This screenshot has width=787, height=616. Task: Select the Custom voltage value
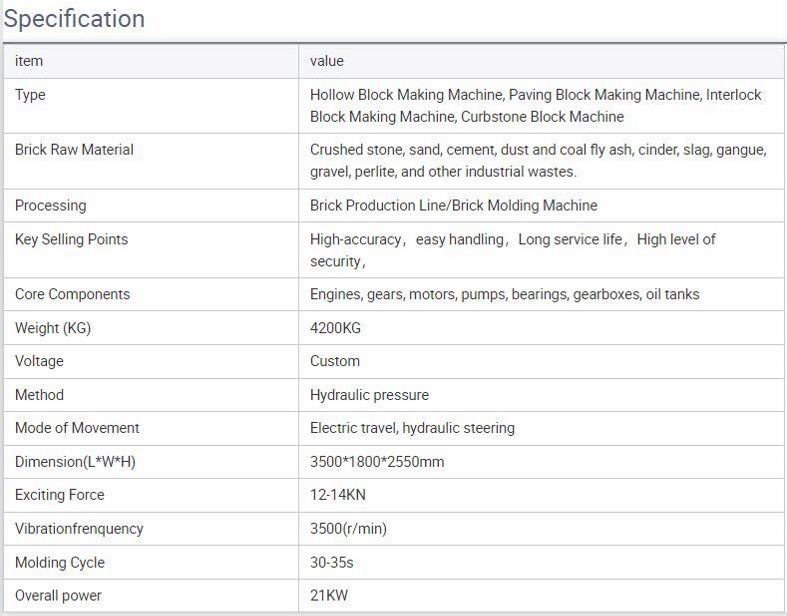[x=335, y=361]
